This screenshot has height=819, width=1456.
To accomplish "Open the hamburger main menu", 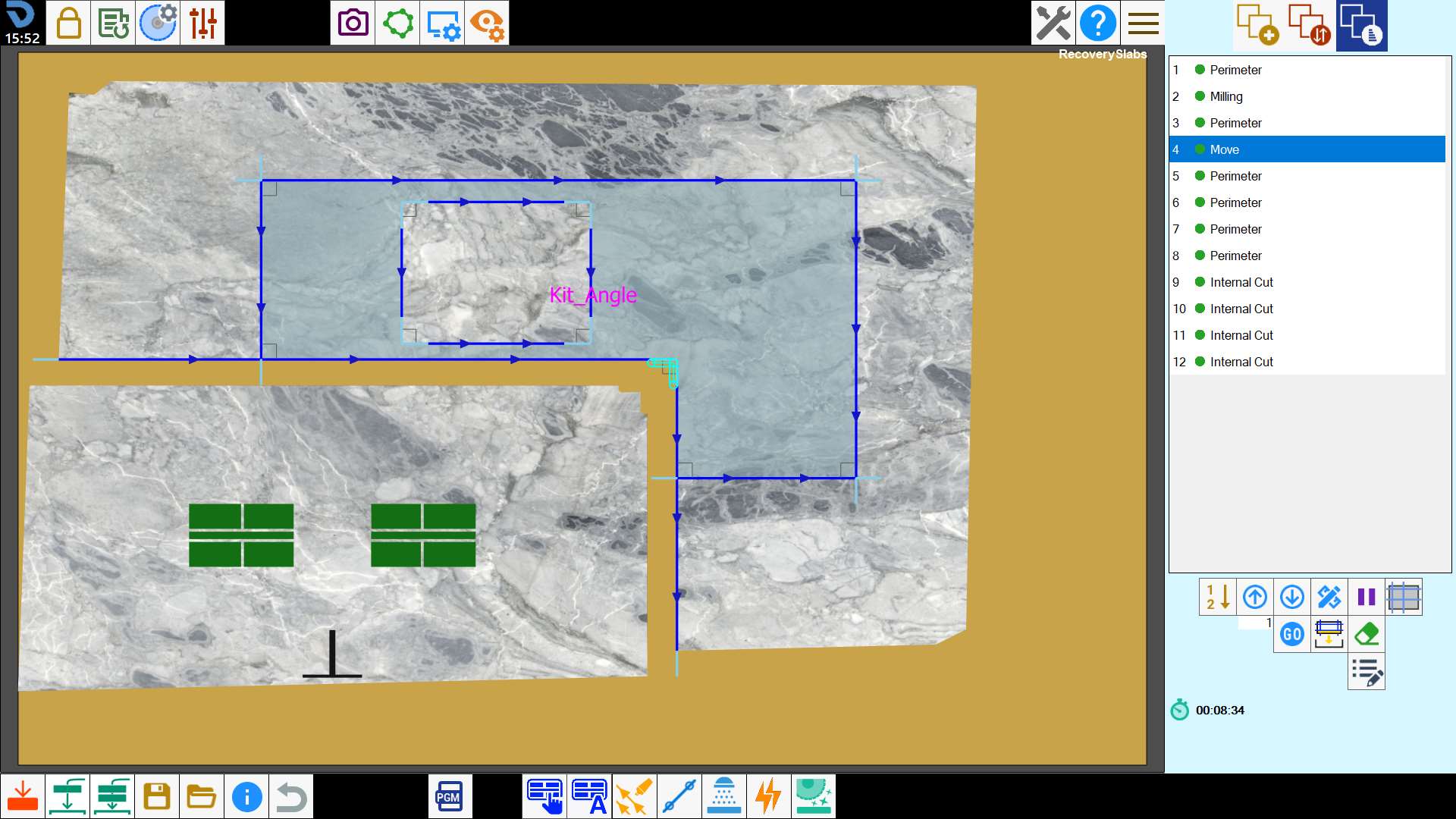I will click(1143, 23).
